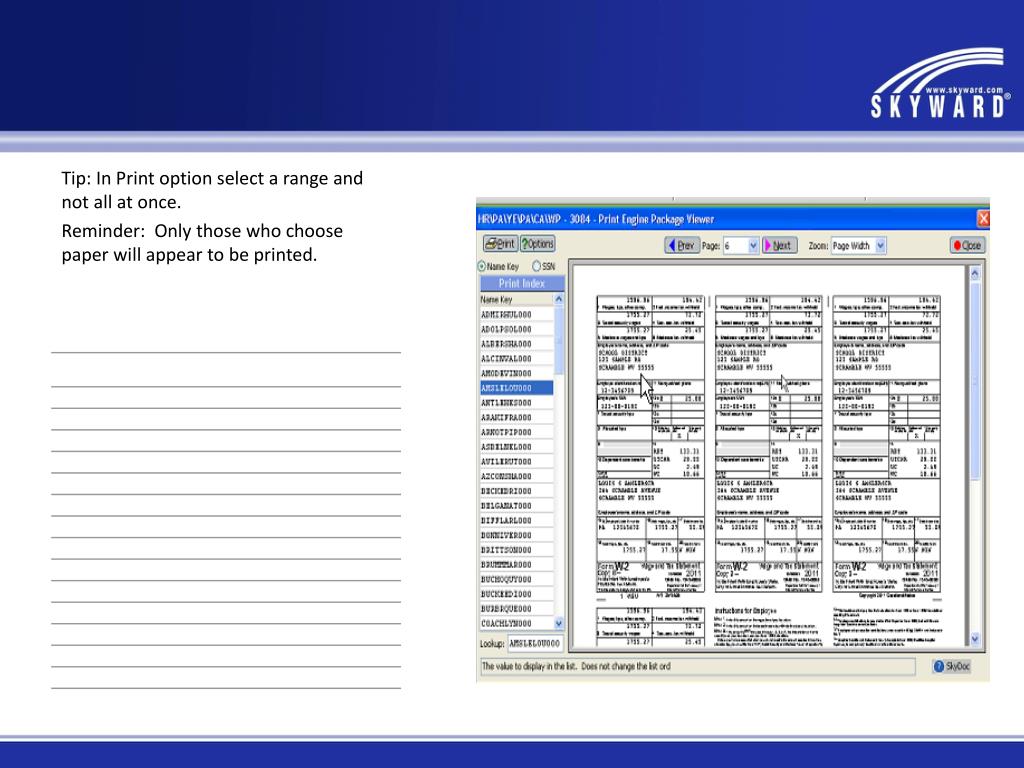Select BUSBRQUE000 in the name list
Image resolution: width=1024 pixels, height=768 pixels.
517,609
